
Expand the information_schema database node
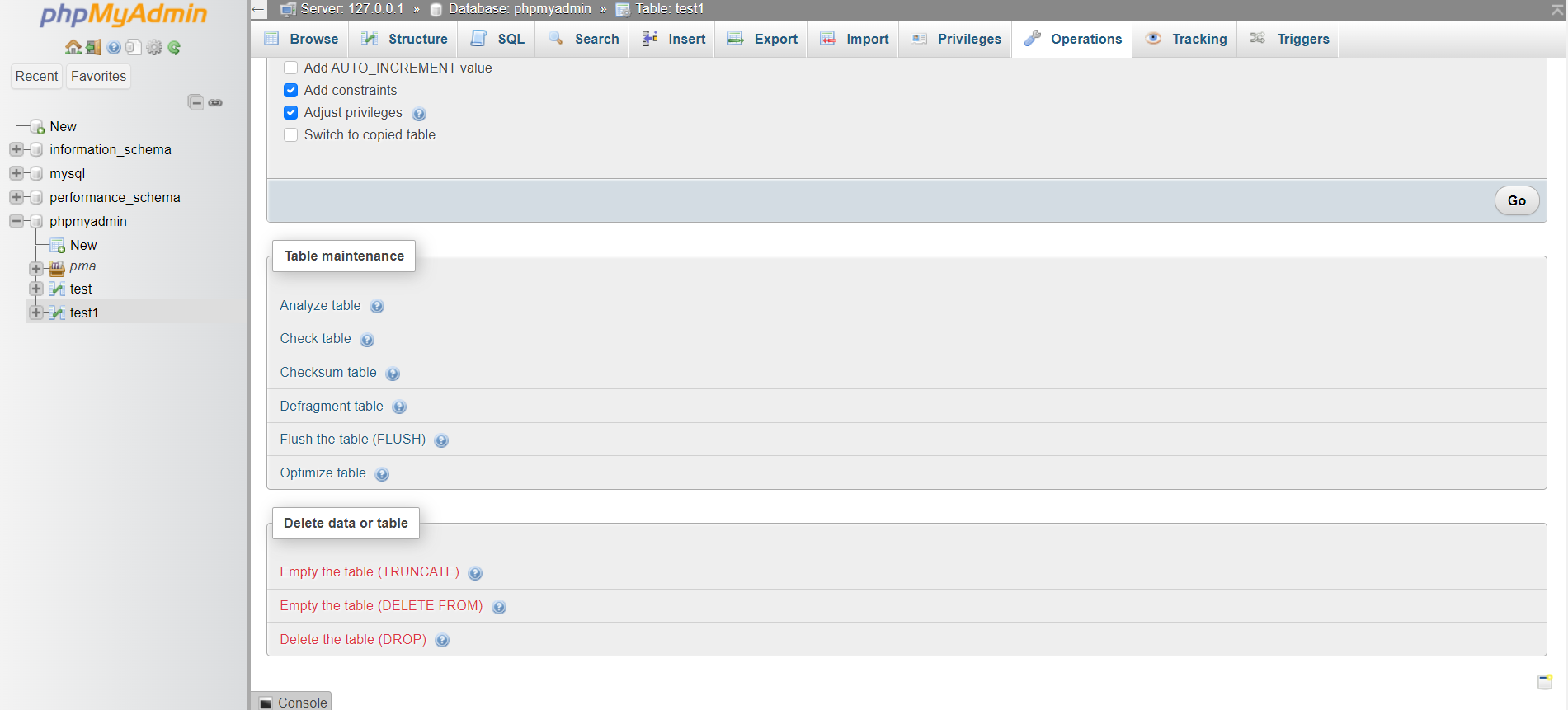(x=16, y=149)
